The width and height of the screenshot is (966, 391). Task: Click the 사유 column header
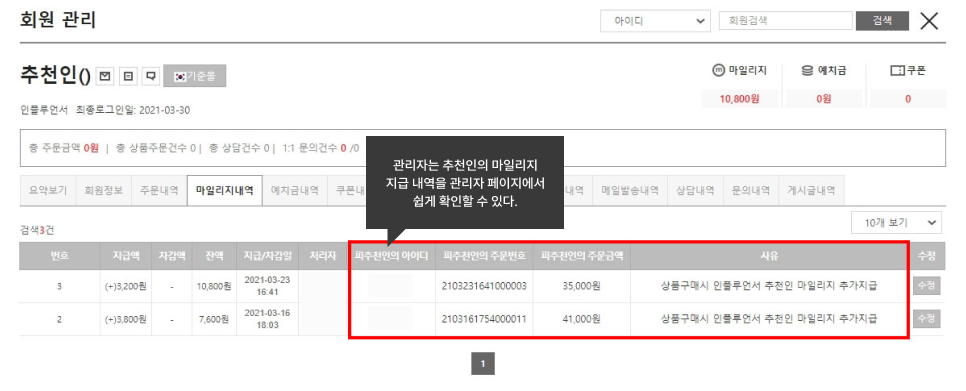769,256
